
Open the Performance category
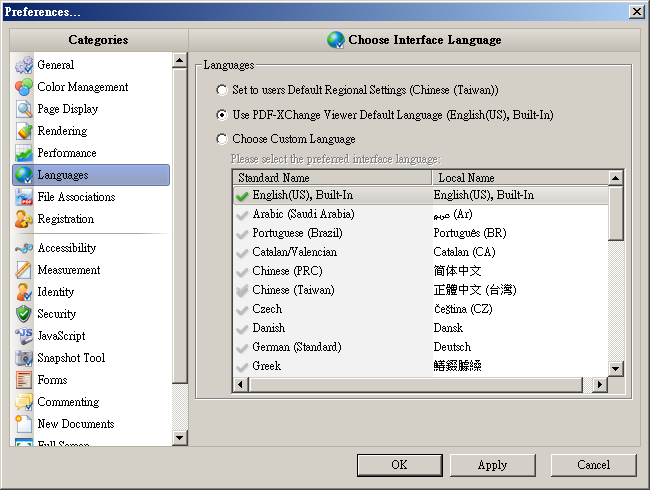pos(91,153)
